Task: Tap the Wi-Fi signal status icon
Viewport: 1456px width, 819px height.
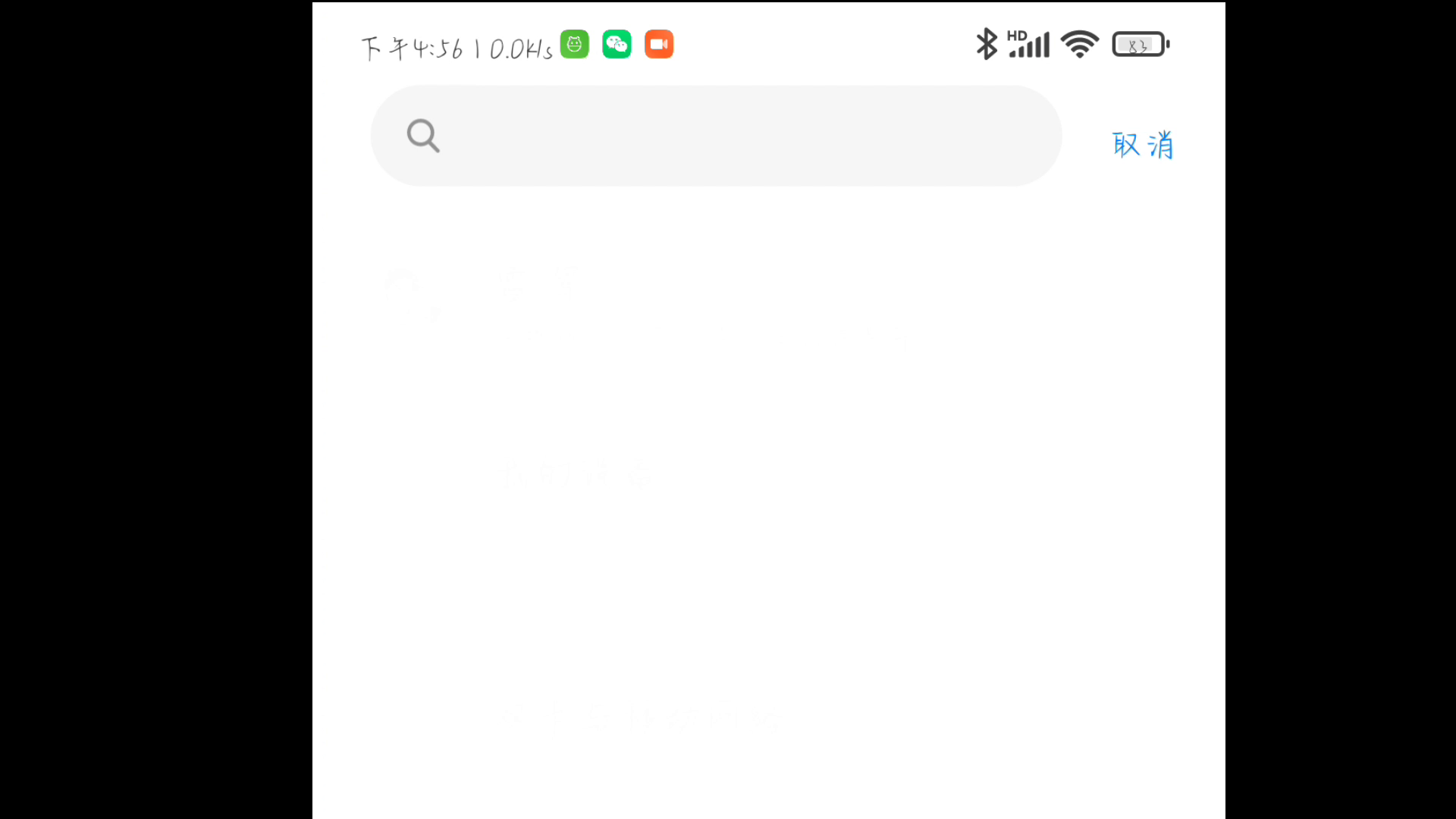Action: click(x=1080, y=44)
